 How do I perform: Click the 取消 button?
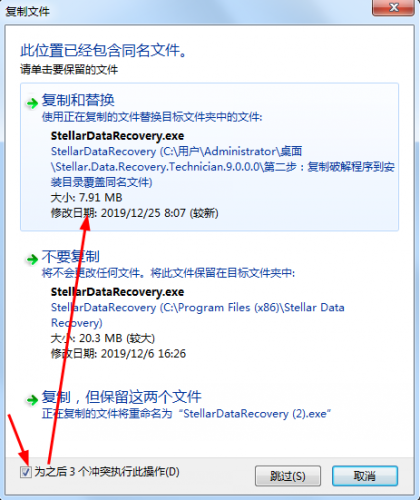pos(365,476)
